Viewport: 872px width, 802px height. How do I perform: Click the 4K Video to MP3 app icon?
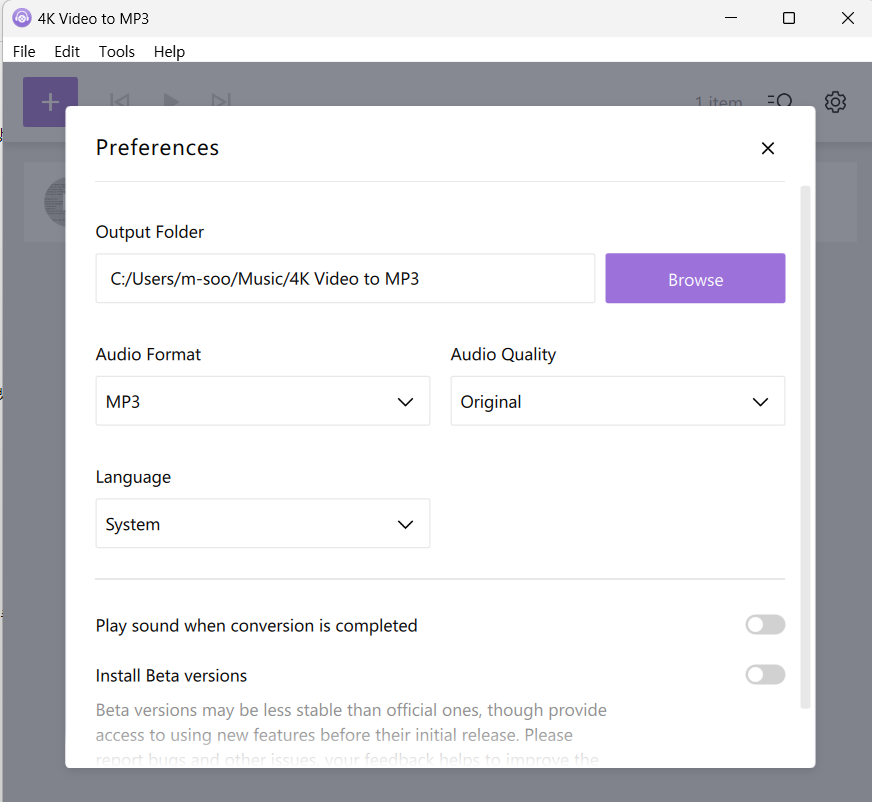click(22, 18)
